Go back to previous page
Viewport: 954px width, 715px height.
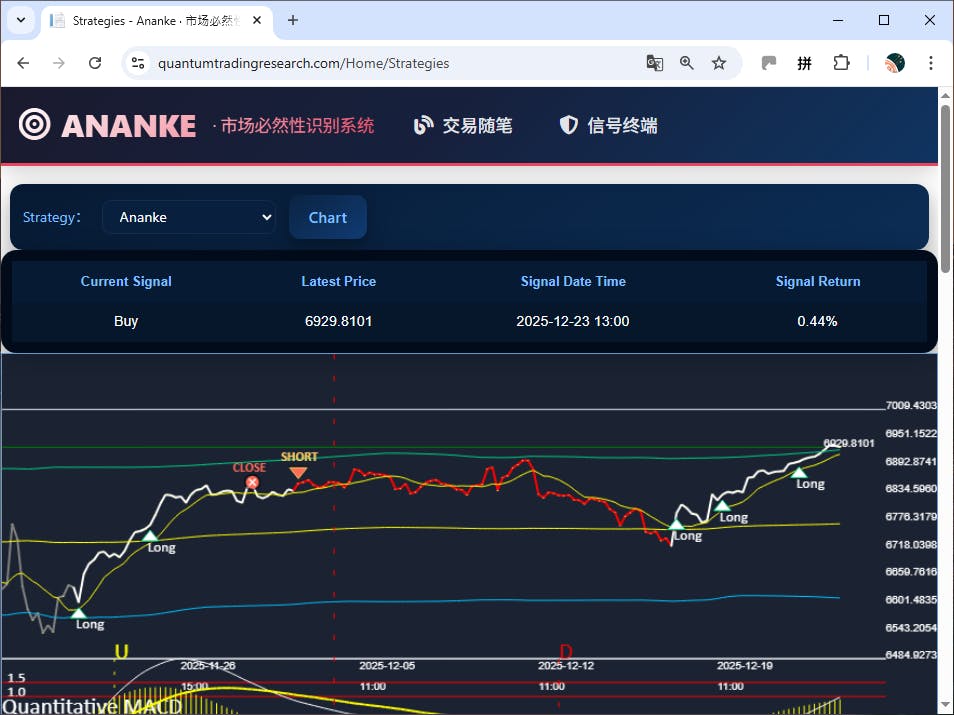pos(23,63)
